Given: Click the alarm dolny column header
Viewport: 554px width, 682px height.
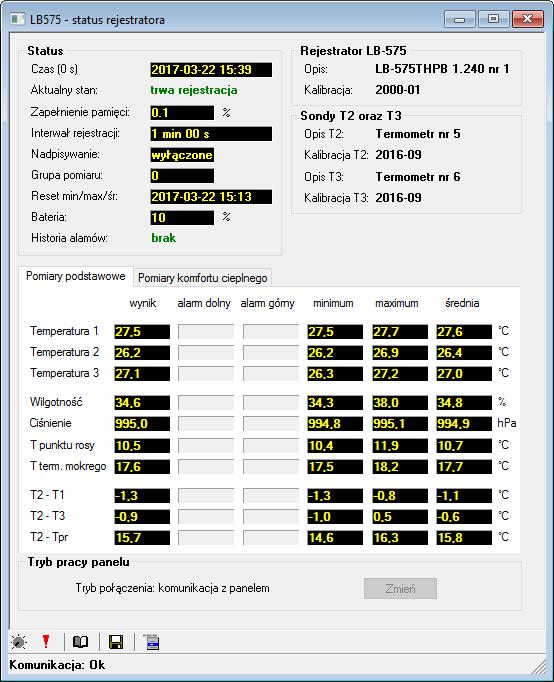Looking at the screenshot, I should (204, 303).
